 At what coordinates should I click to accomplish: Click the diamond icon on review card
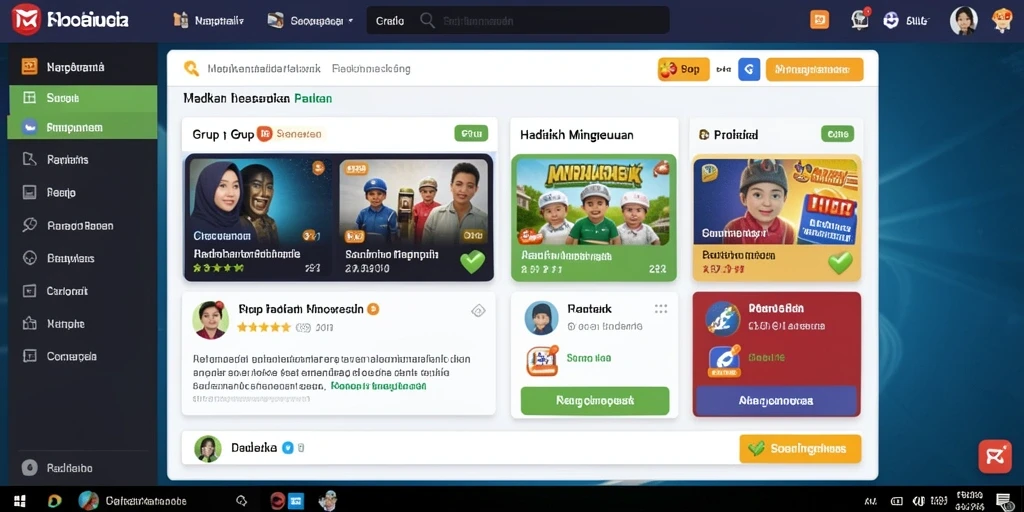(x=478, y=311)
